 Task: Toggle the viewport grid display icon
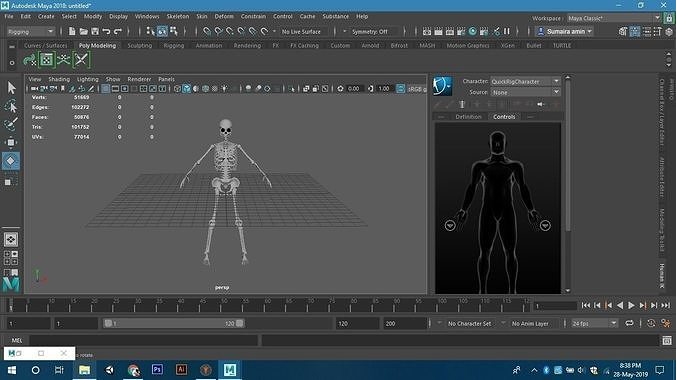[105, 88]
